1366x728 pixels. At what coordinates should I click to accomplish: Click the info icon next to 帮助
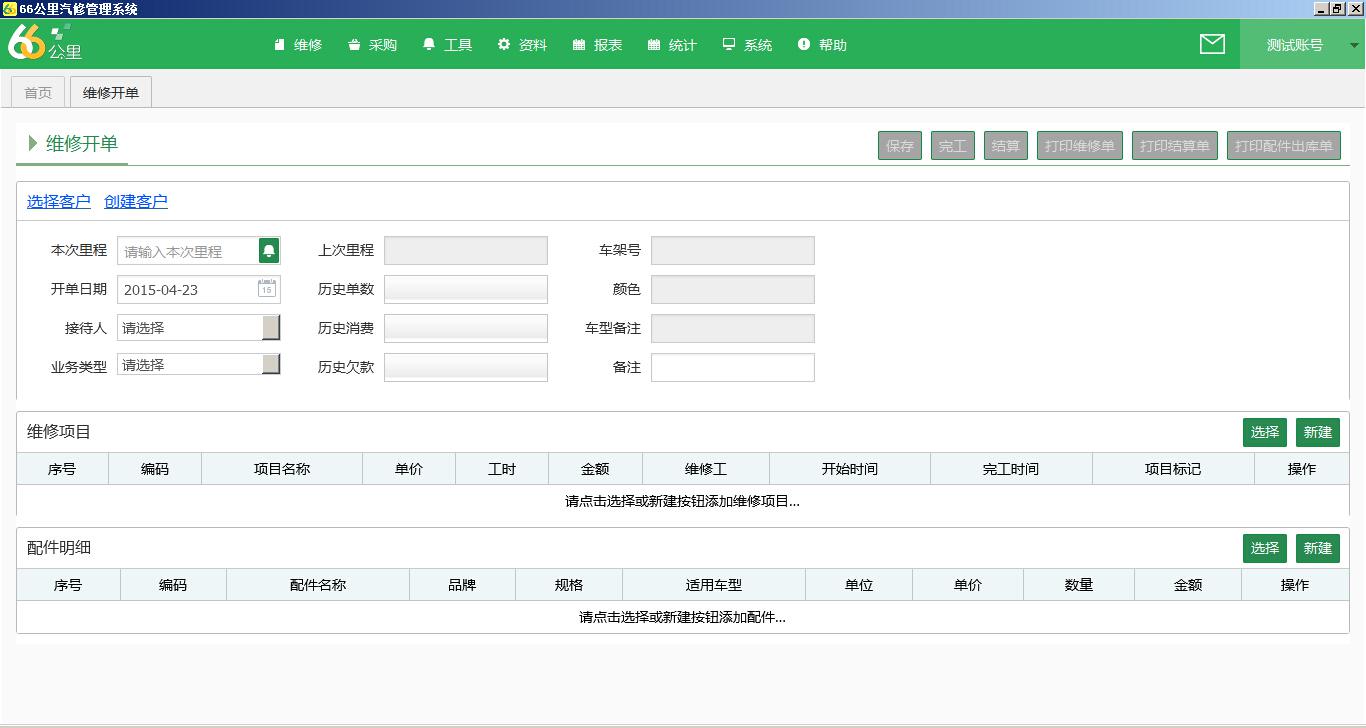pos(801,43)
